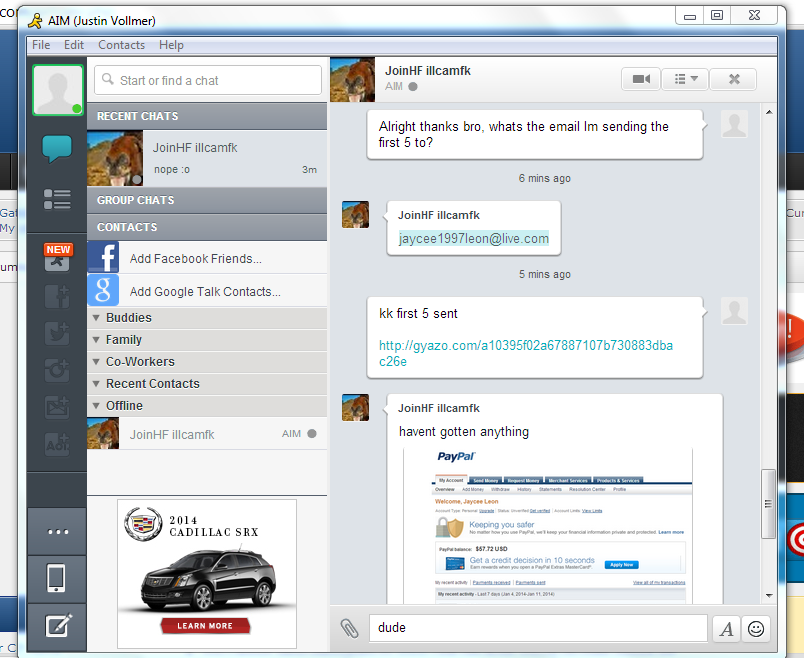Add mail account from sidebar icon
Viewport: 804px width, 658px height.
pos(57,407)
